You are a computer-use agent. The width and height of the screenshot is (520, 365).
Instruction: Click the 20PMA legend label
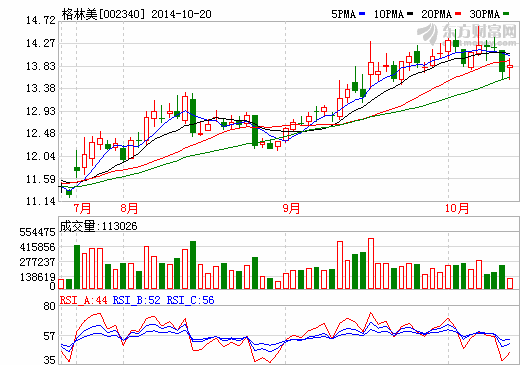(436, 14)
